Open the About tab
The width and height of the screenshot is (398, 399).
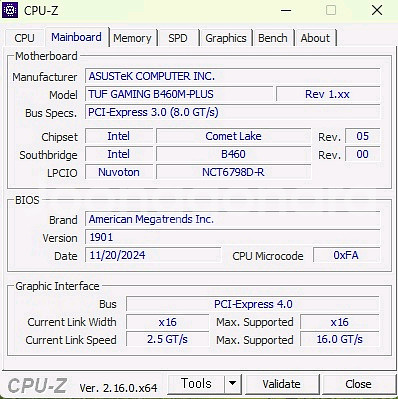315,38
